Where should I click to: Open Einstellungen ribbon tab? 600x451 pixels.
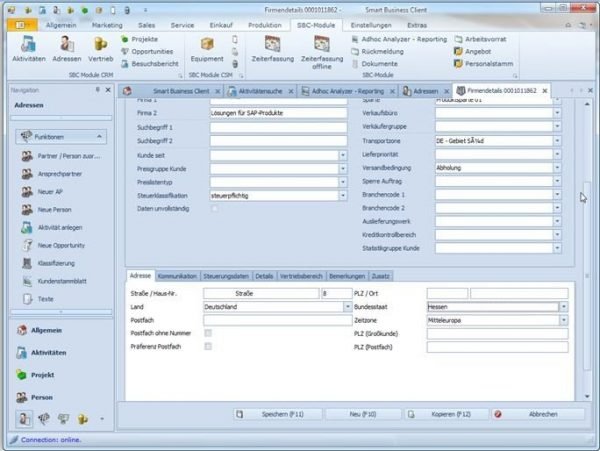tap(371, 25)
